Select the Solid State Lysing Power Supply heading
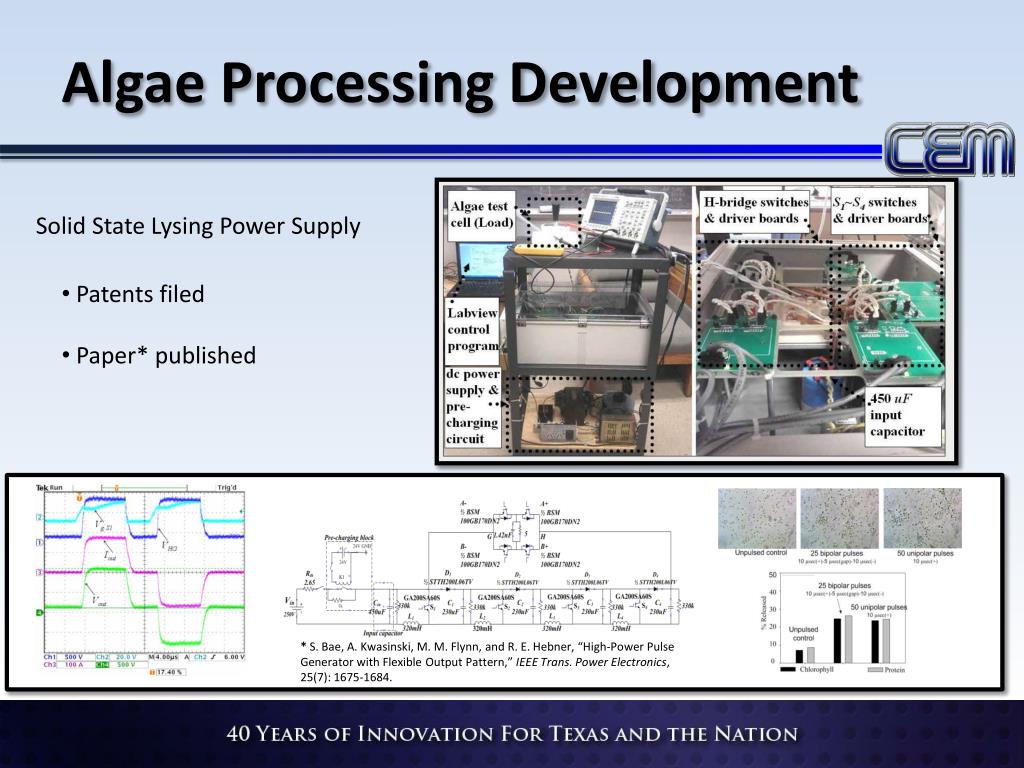The image size is (1024, 768). point(199,225)
